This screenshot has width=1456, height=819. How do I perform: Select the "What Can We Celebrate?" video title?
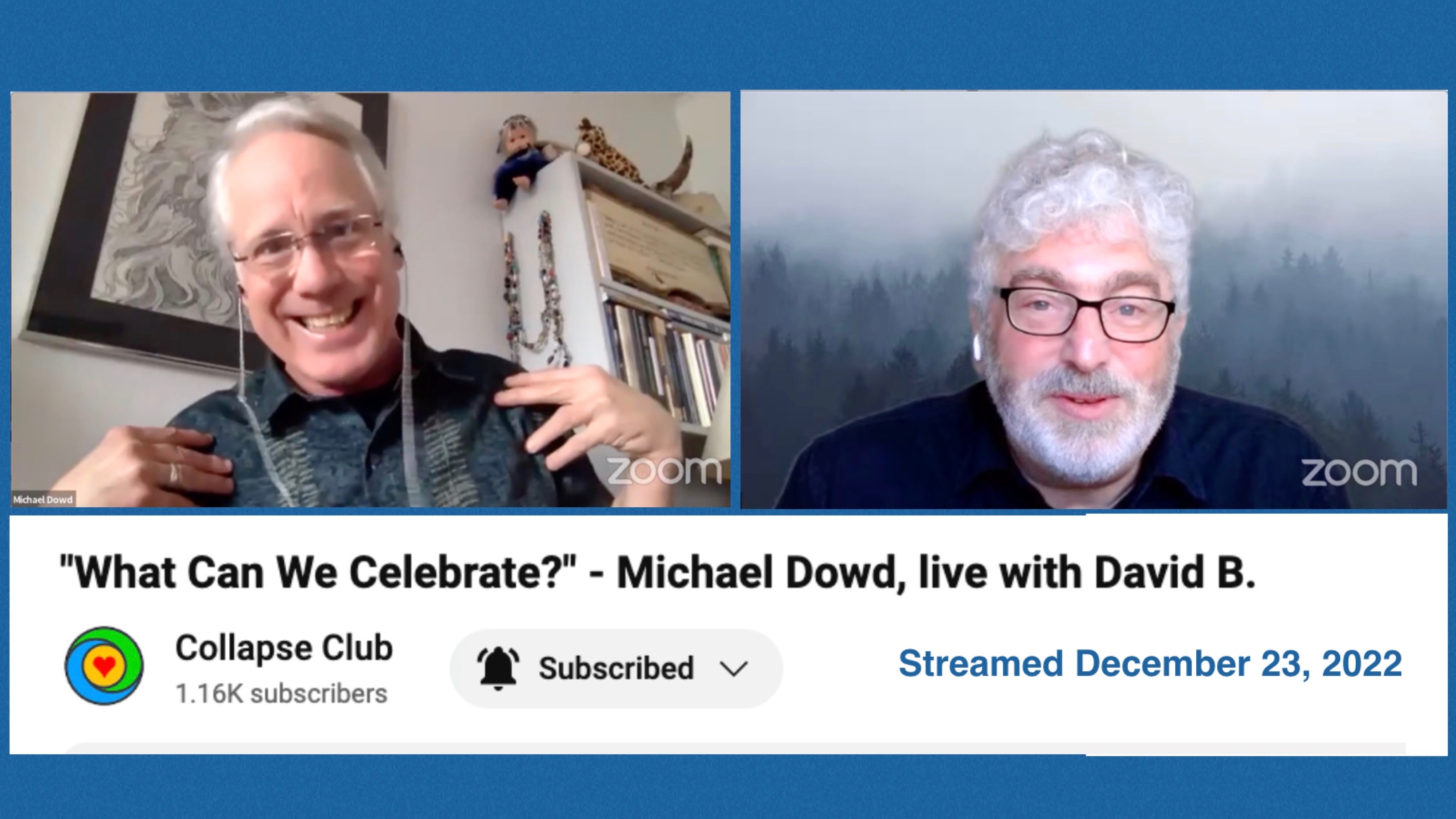point(657,573)
